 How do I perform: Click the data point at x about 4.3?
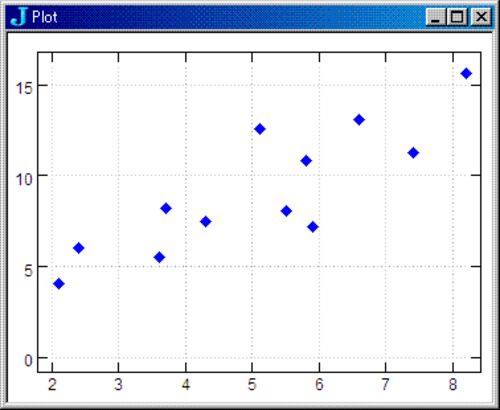click(206, 221)
